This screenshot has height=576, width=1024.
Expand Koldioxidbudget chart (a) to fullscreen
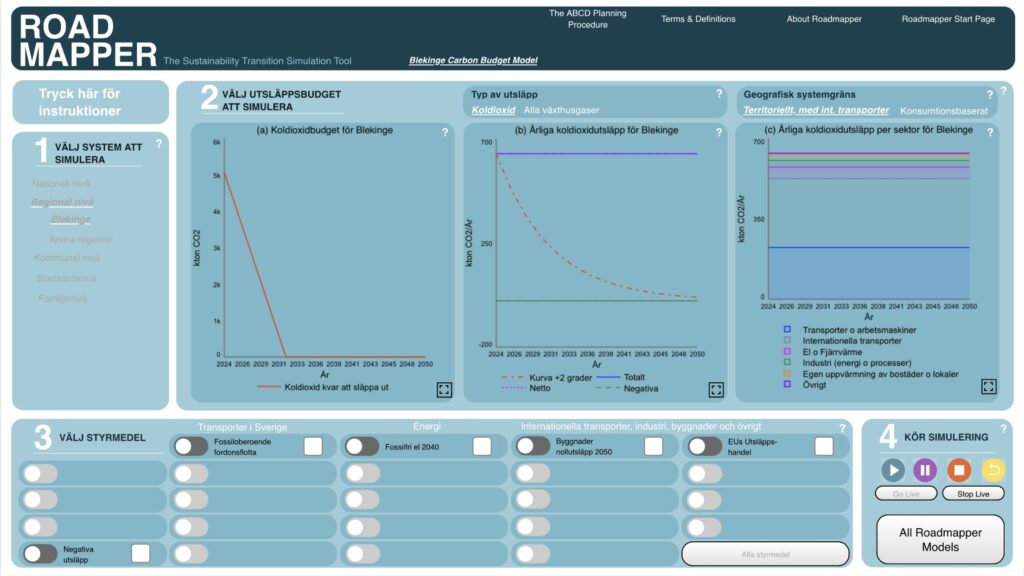pyautogui.click(x=444, y=390)
